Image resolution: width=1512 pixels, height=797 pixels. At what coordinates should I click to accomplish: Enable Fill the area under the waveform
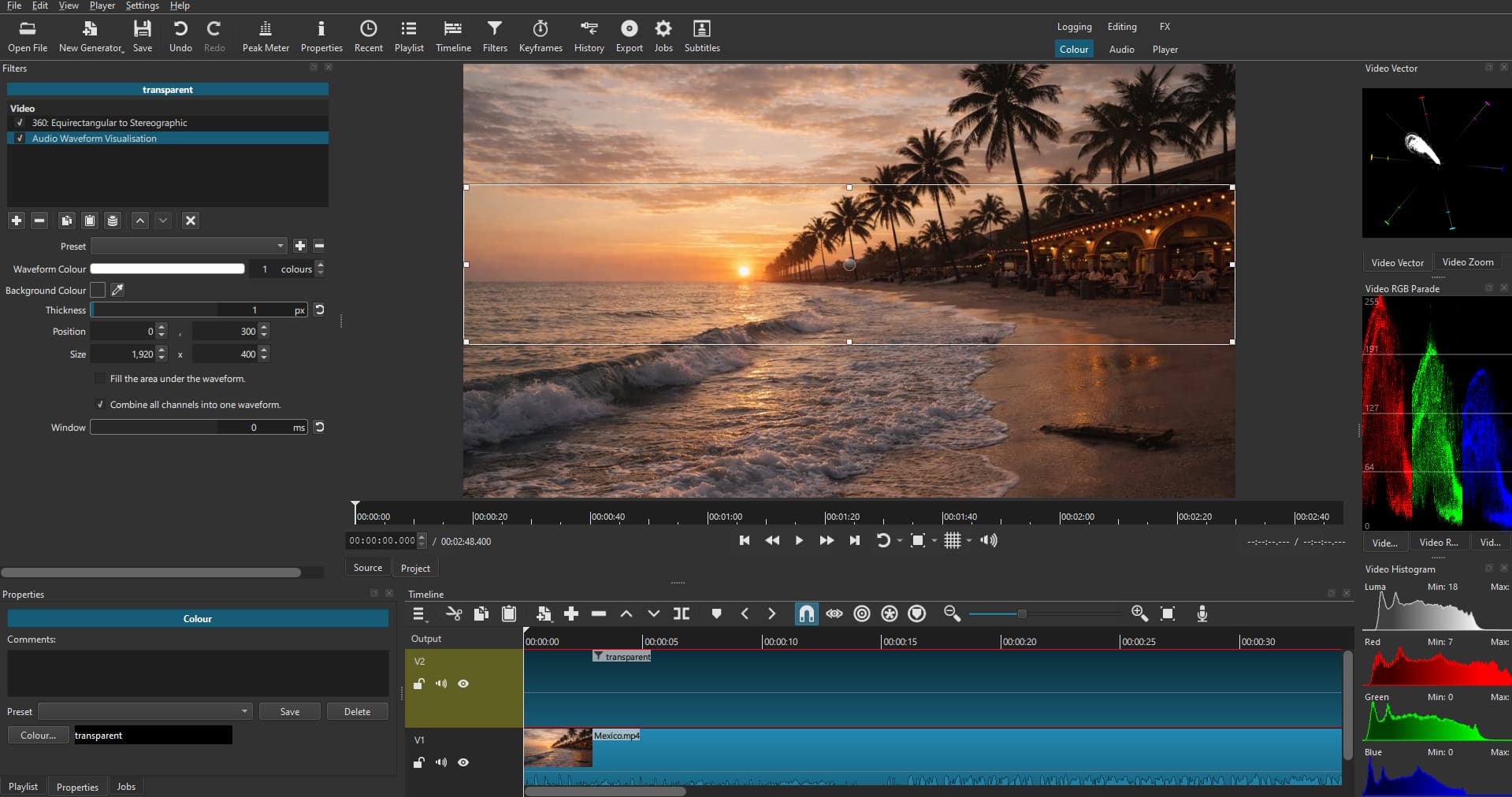tap(100, 379)
